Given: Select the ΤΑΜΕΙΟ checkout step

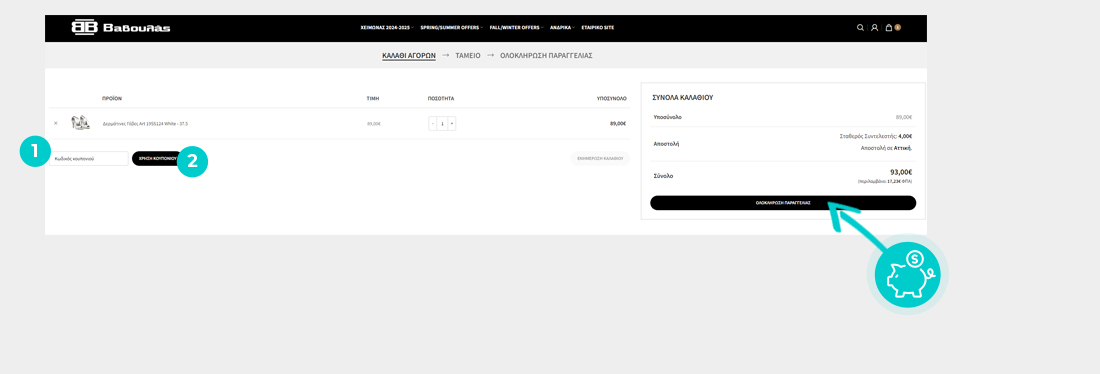Looking at the screenshot, I should tap(468, 55).
